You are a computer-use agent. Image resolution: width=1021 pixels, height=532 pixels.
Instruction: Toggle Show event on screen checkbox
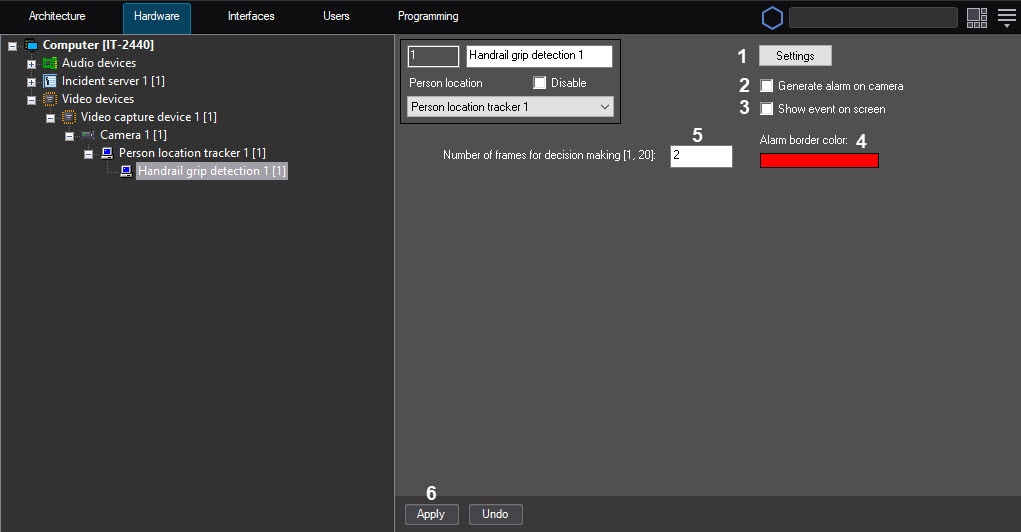pyautogui.click(x=767, y=109)
